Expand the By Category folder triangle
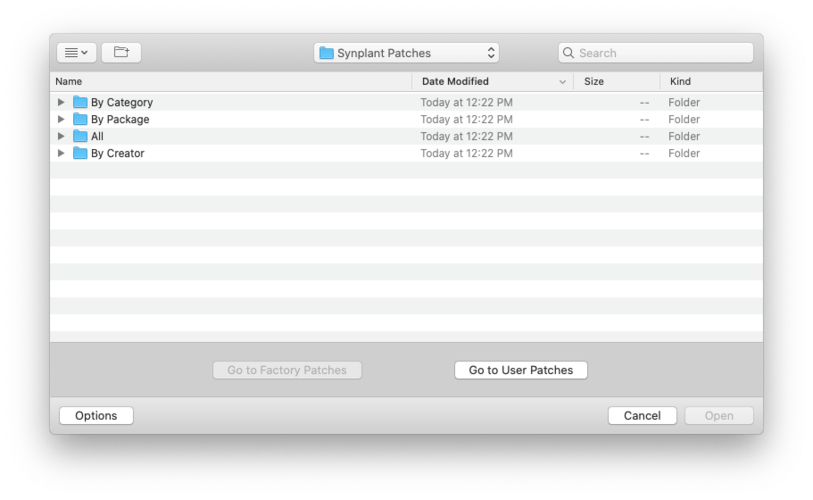Image resolution: width=813 pixels, height=500 pixels. 61,102
